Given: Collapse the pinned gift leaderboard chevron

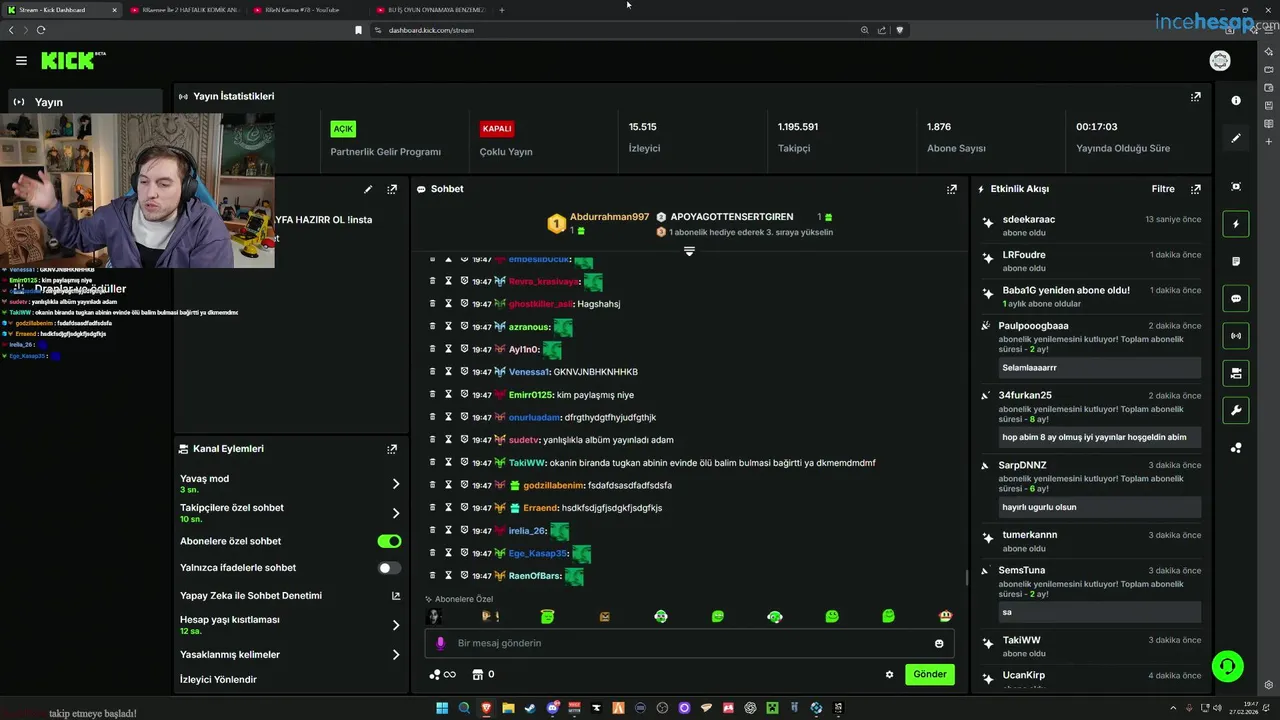Looking at the screenshot, I should click(689, 251).
